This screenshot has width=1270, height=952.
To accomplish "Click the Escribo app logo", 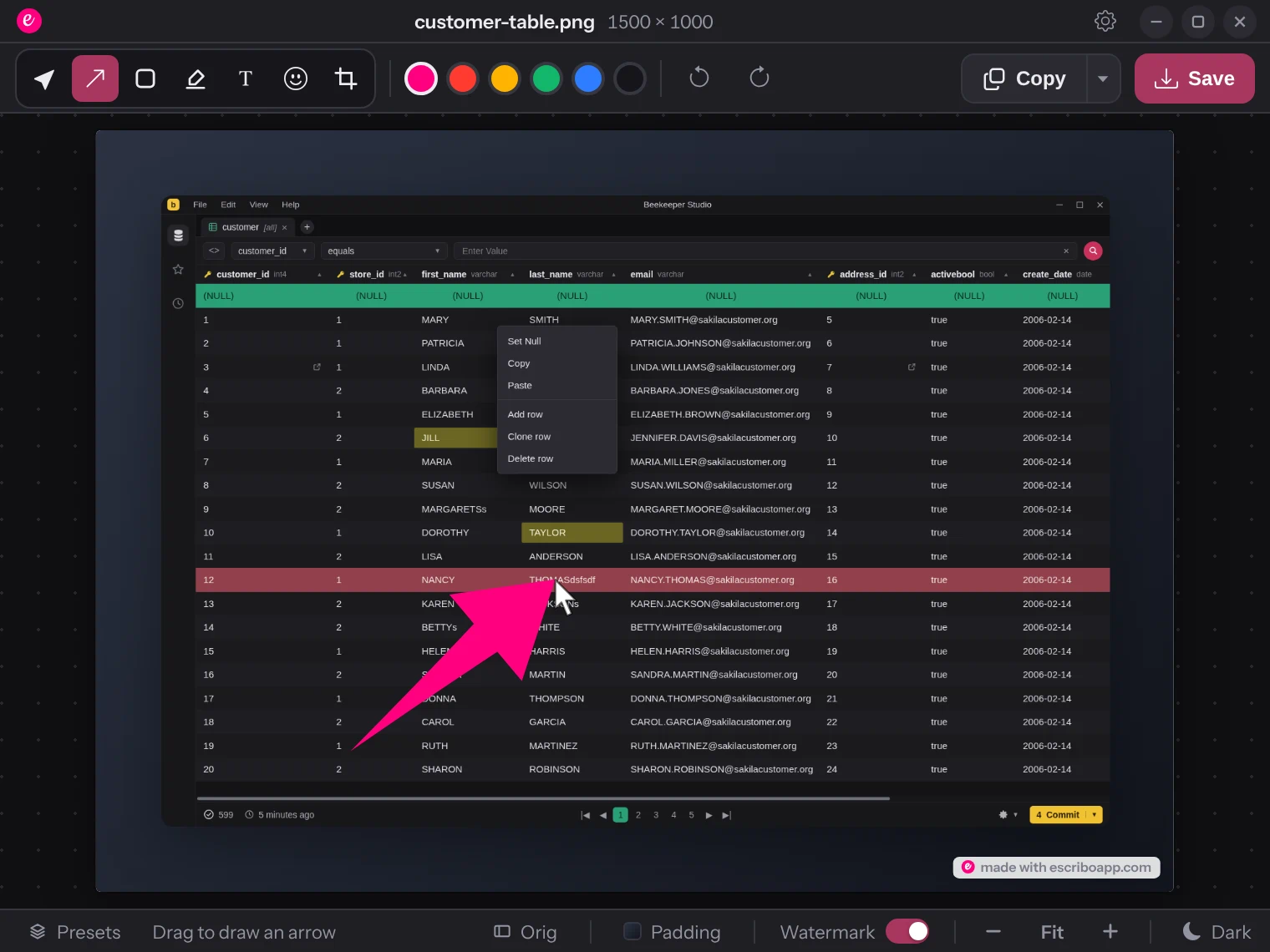I will (29, 20).
